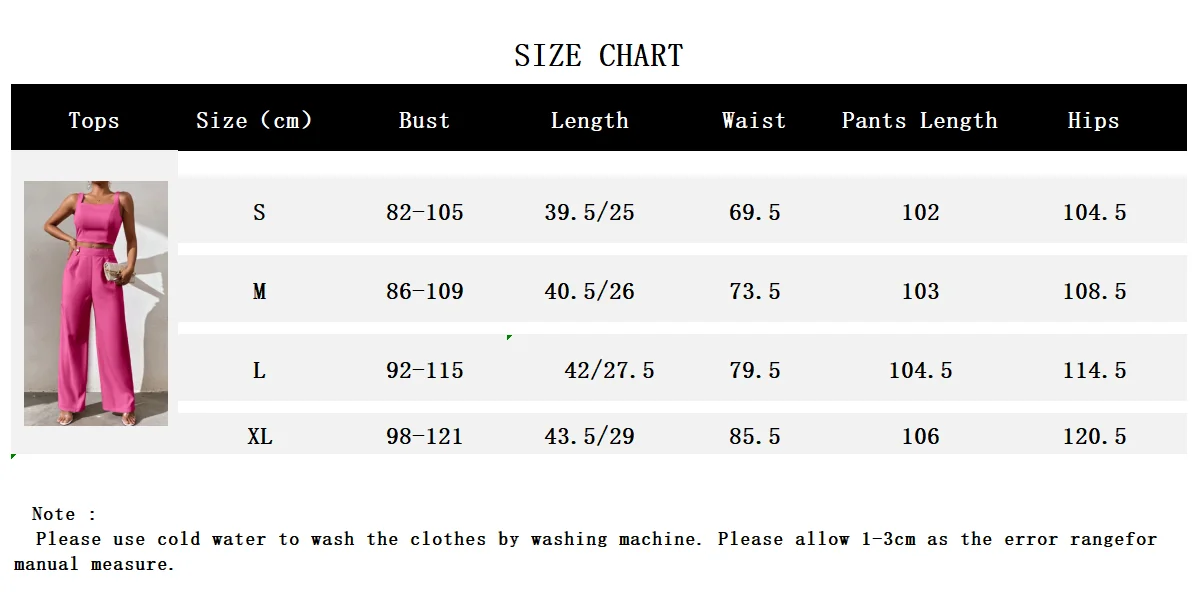
Task: Click the pink outfit product thumbnail
Action: (x=96, y=303)
